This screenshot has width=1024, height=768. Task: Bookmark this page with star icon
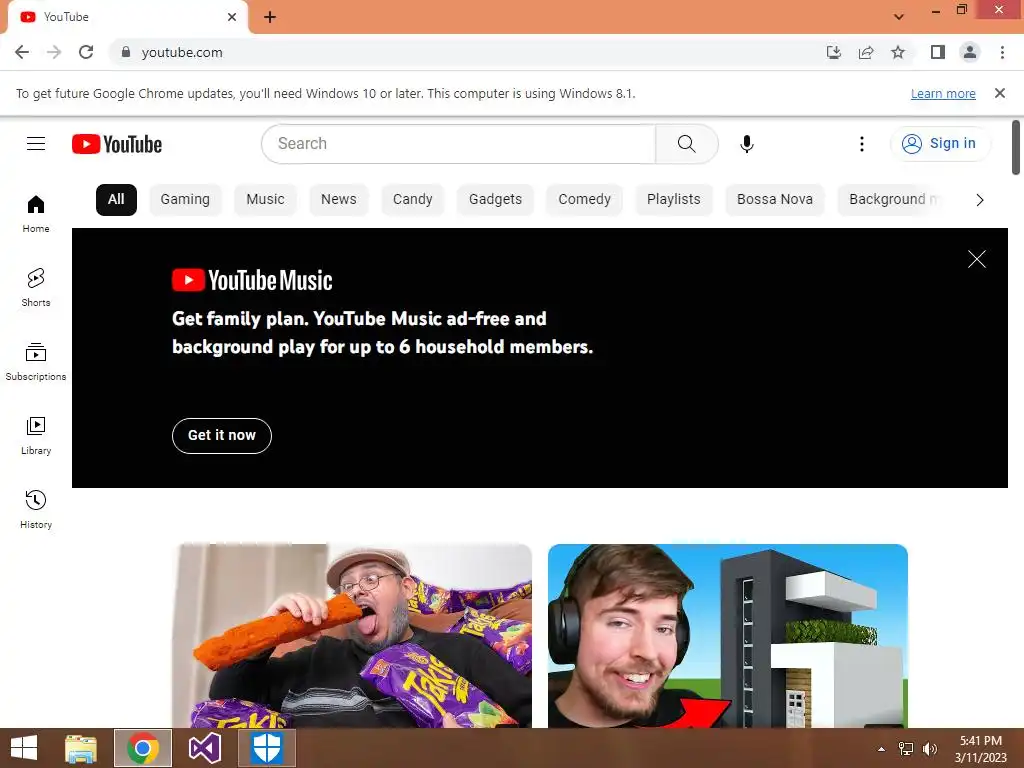pyautogui.click(x=898, y=52)
